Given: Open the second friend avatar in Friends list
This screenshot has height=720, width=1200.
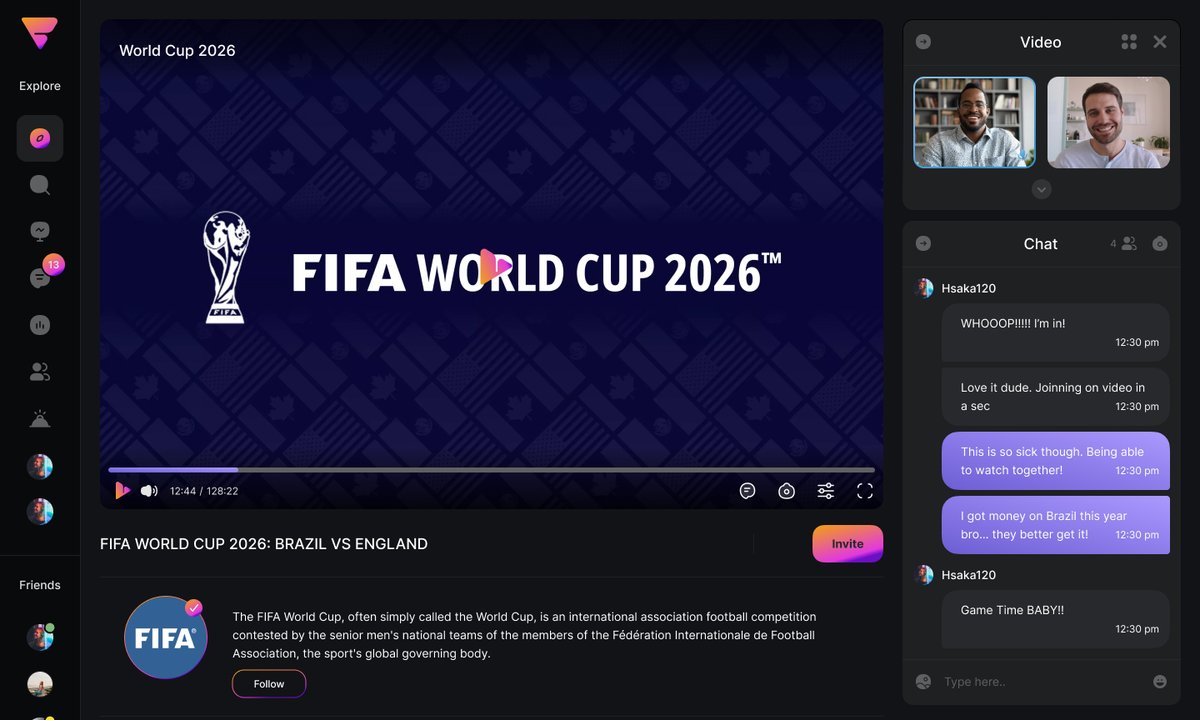Looking at the screenshot, I should pos(40,684).
